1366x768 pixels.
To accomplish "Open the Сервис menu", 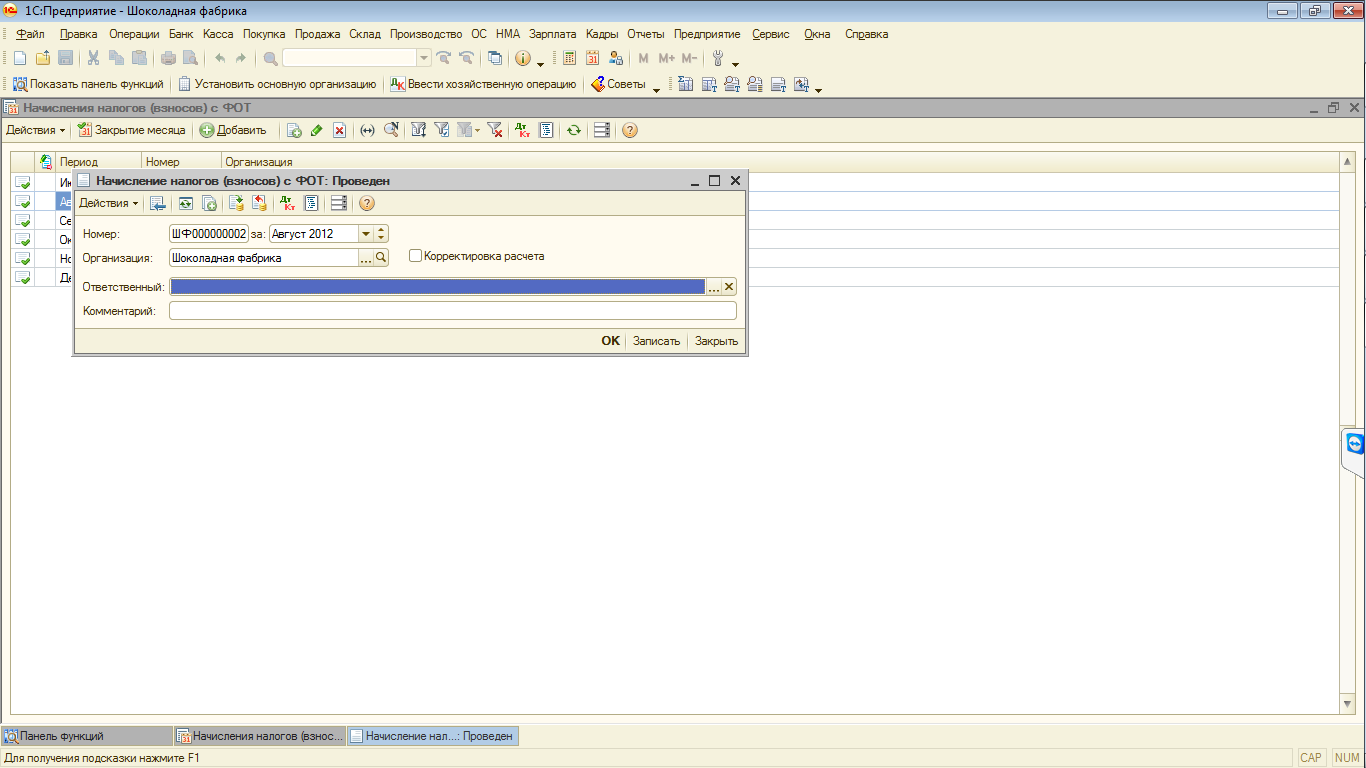I will coord(771,34).
